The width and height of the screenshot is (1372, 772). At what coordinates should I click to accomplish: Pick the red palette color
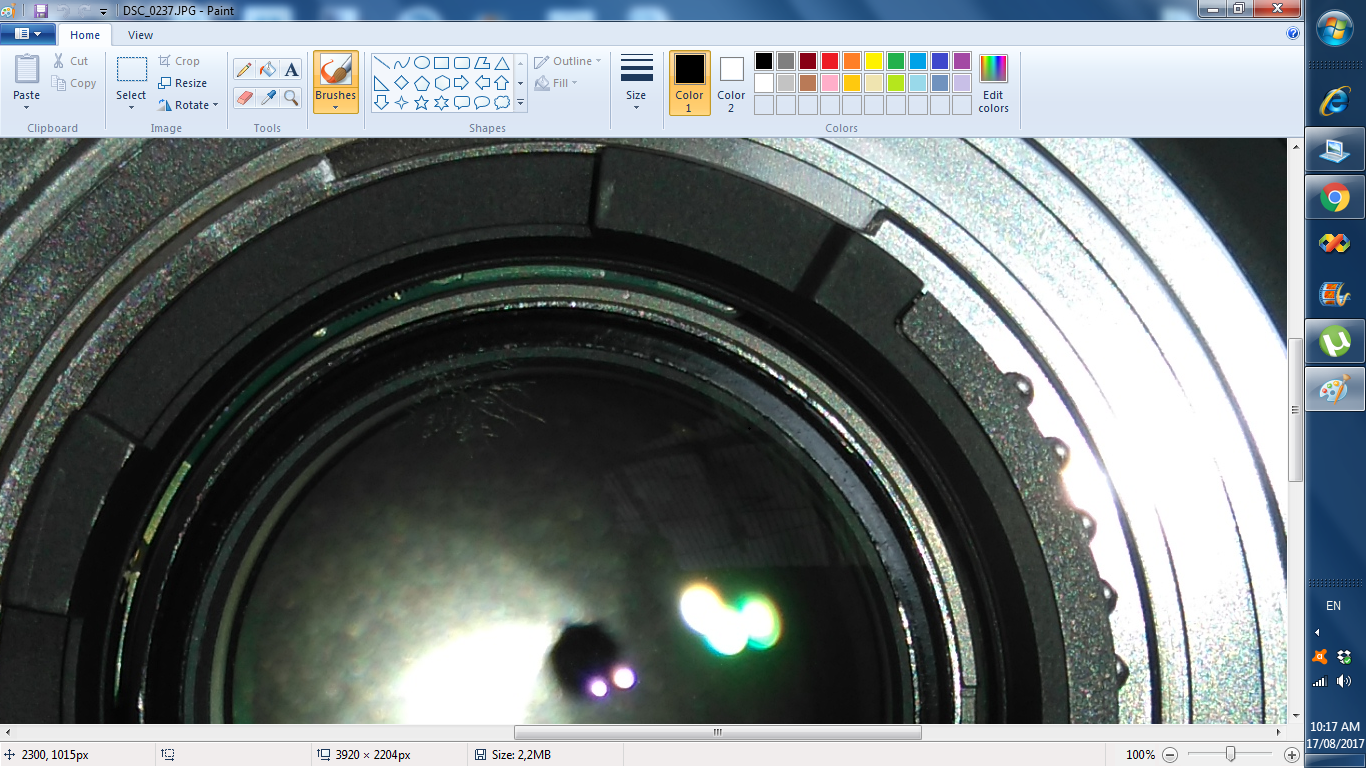click(x=830, y=61)
